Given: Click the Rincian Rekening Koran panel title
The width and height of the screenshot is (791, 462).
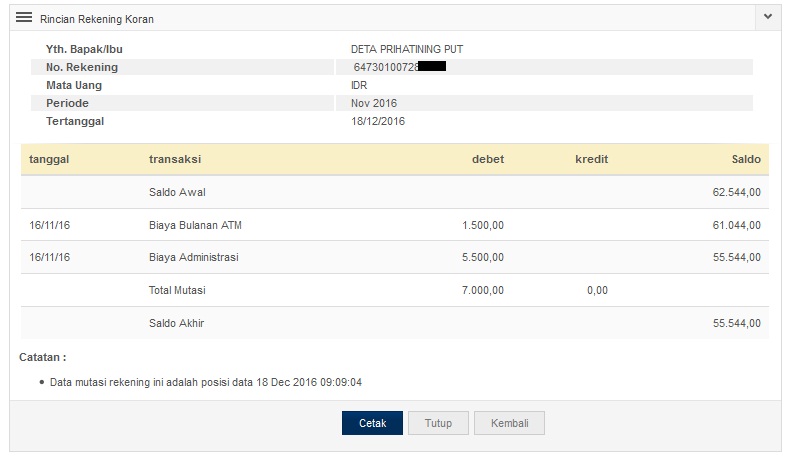Looking at the screenshot, I should (97, 19).
